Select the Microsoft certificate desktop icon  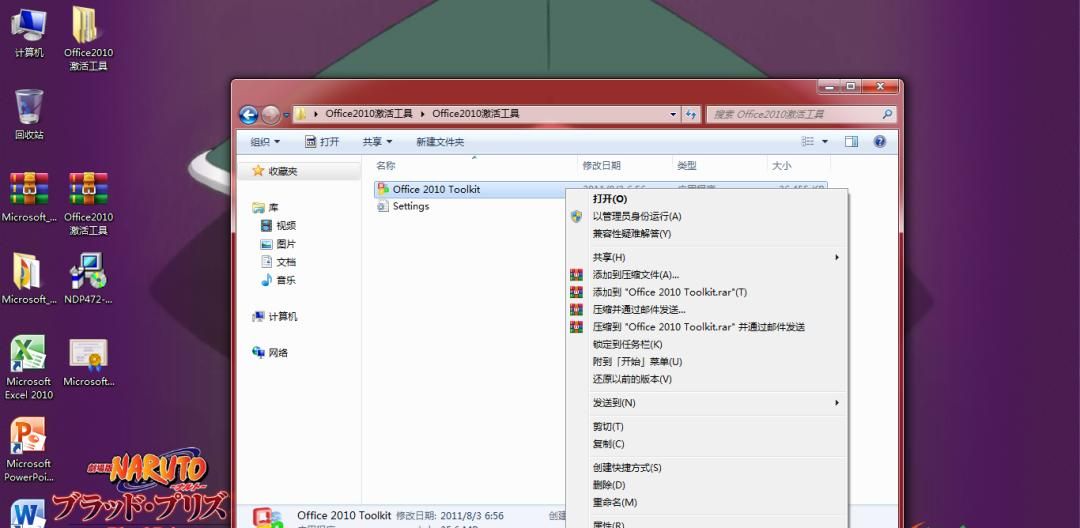click(88, 362)
